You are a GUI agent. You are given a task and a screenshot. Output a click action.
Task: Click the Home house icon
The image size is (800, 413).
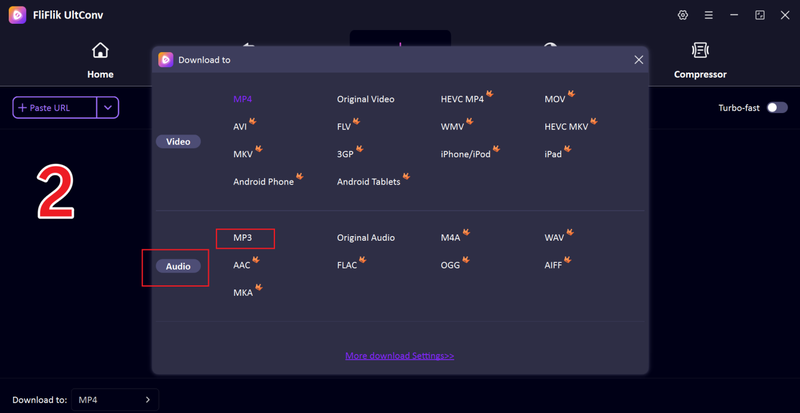pos(100,50)
